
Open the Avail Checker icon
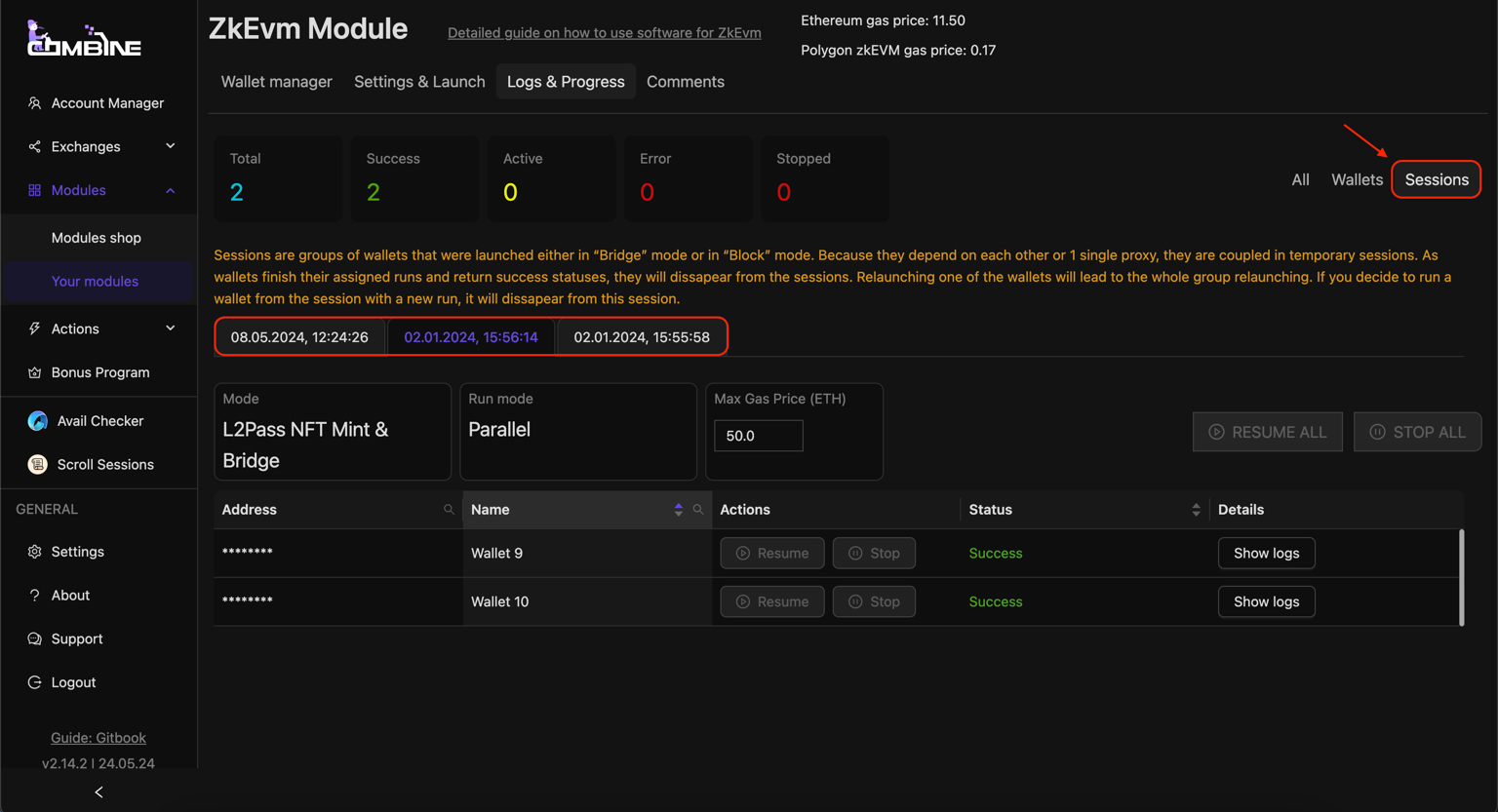pos(37,421)
